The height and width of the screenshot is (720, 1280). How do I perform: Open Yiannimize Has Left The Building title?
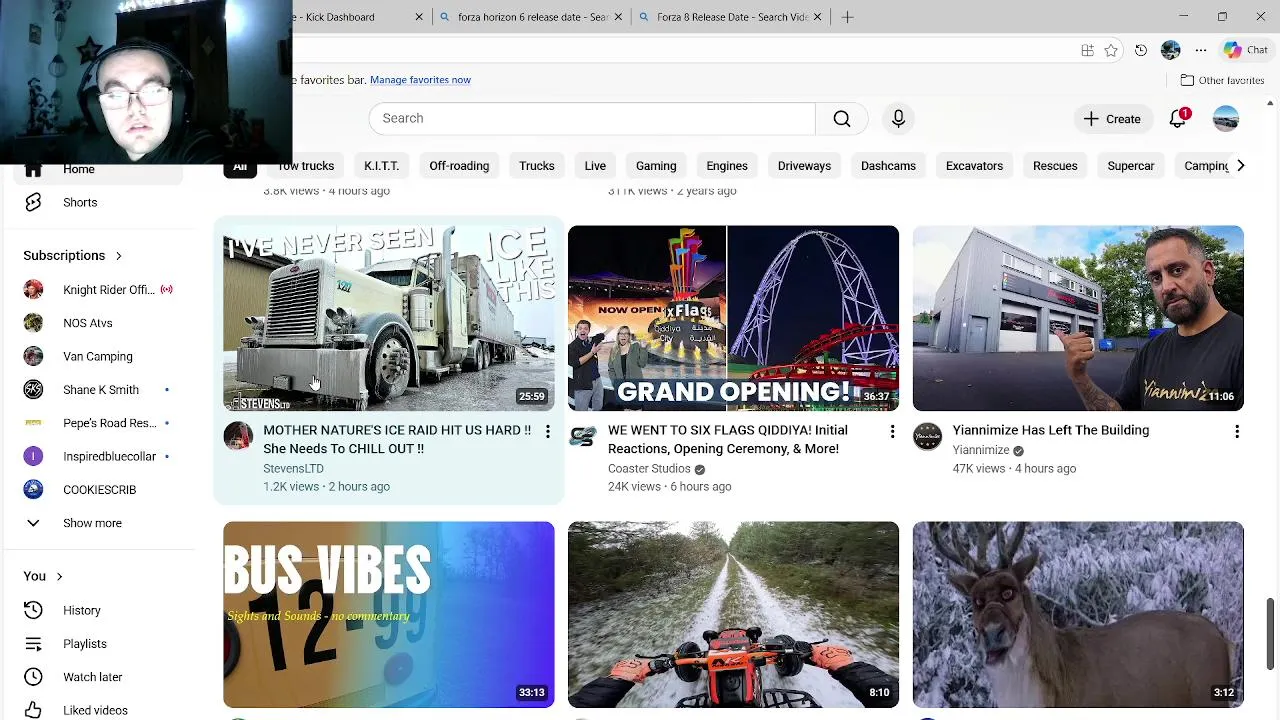click(x=1050, y=430)
